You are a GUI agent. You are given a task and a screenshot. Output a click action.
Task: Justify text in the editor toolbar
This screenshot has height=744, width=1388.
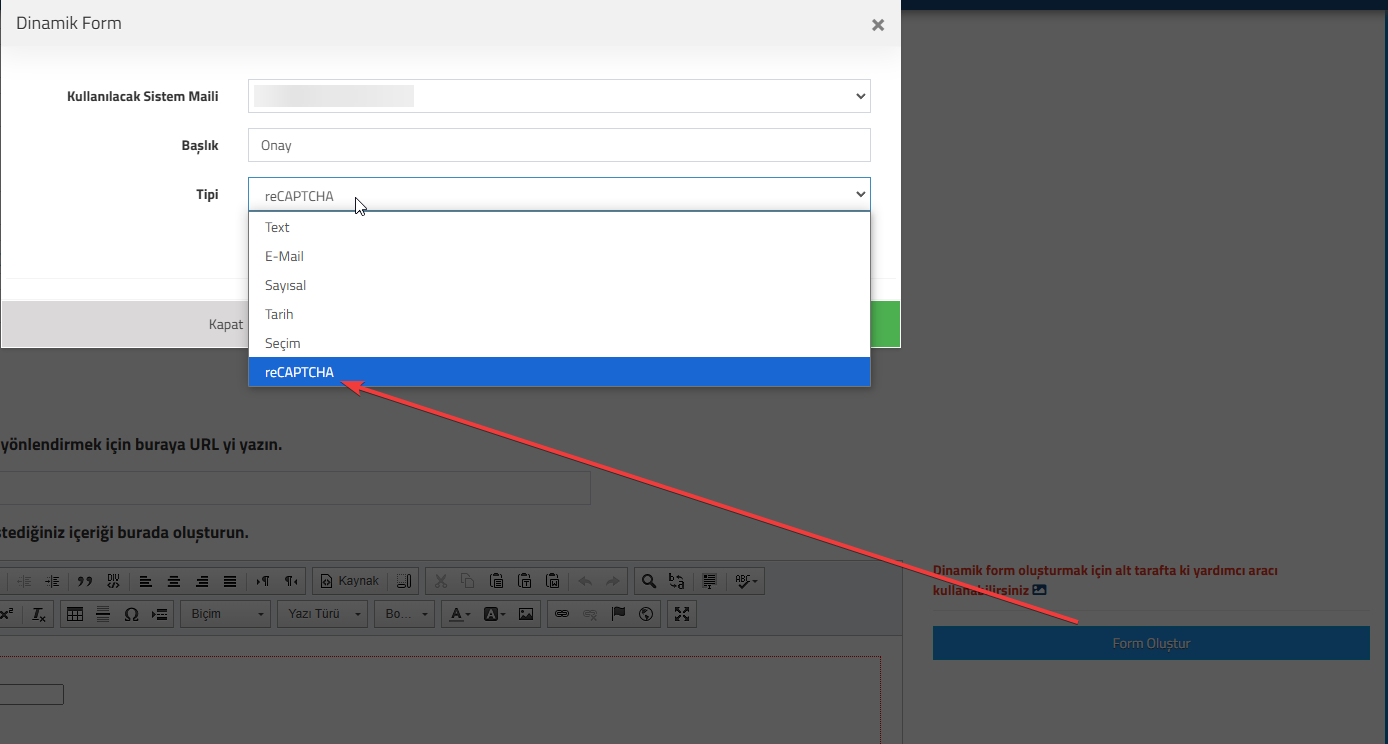coord(230,581)
